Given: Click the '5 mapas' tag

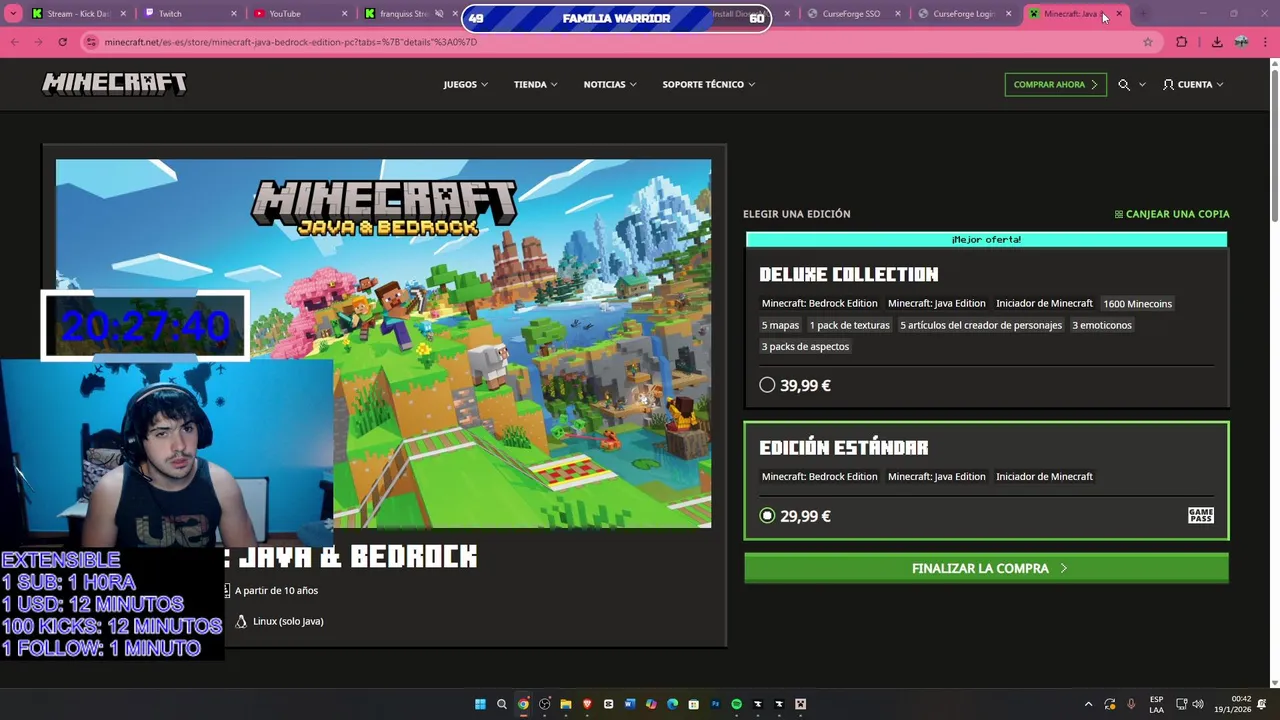Looking at the screenshot, I should [x=780, y=325].
